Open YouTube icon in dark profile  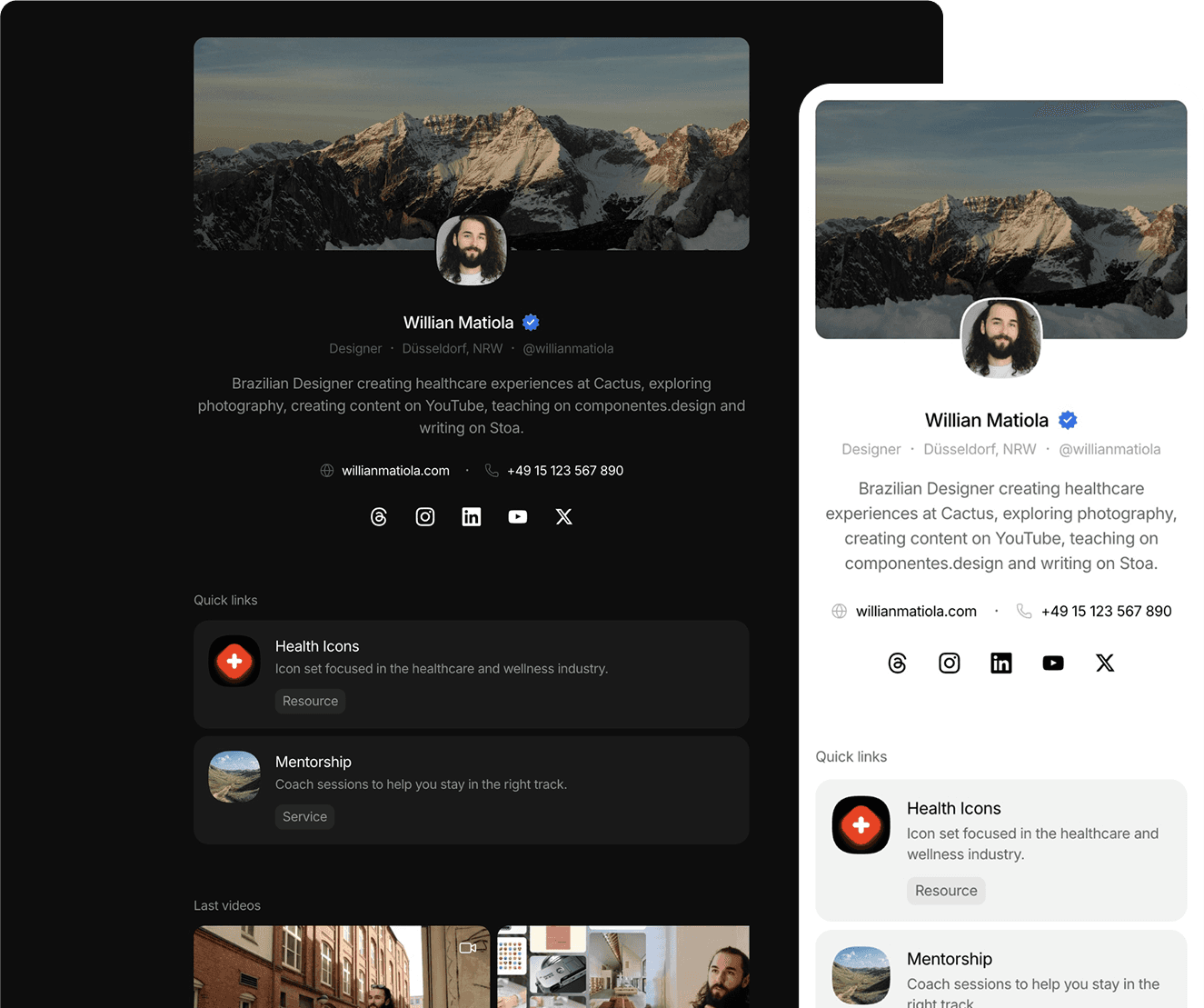(x=518, y=517)
